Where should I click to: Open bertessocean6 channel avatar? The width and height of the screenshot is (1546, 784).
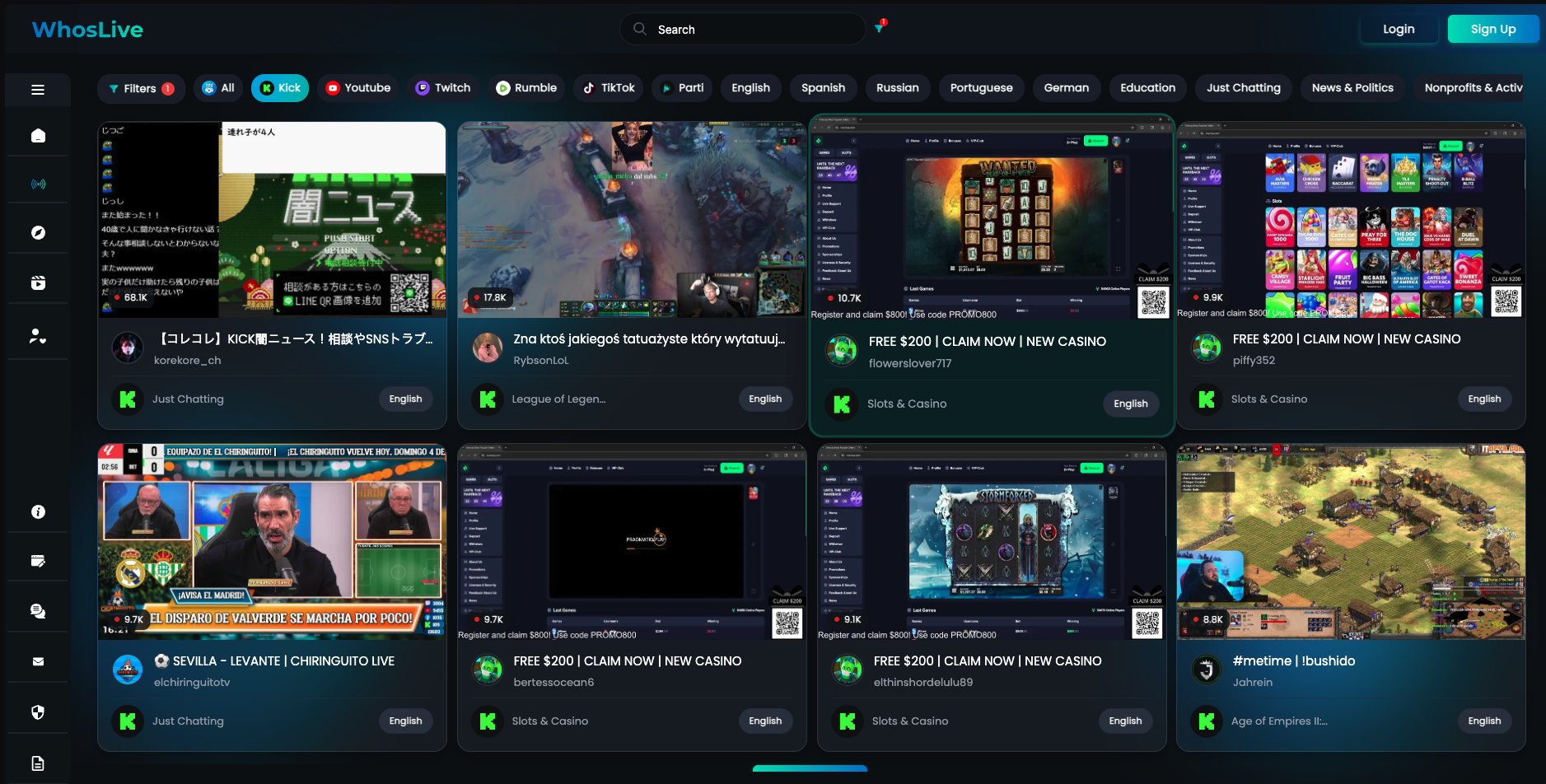488,670
